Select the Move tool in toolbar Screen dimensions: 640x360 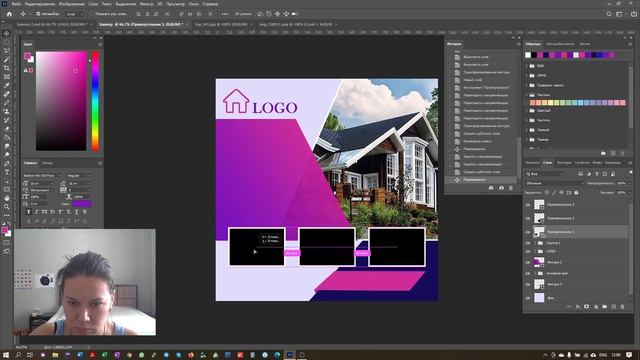pos(7,33)
